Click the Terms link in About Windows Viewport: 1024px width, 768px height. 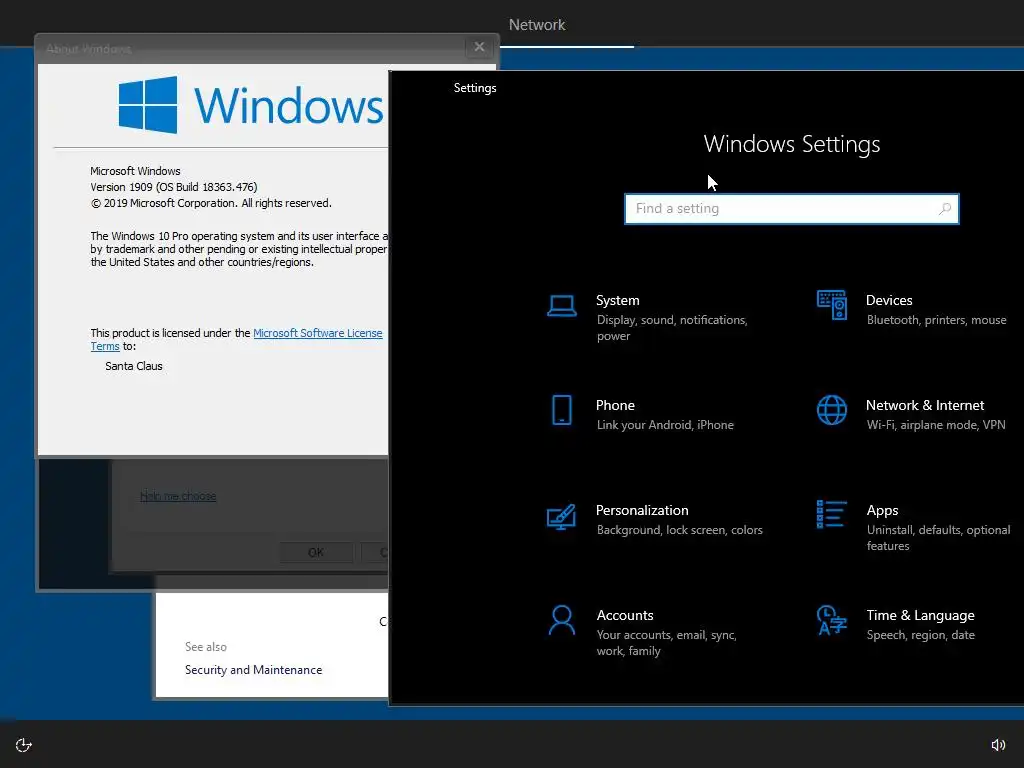click(x=104, y=346)
